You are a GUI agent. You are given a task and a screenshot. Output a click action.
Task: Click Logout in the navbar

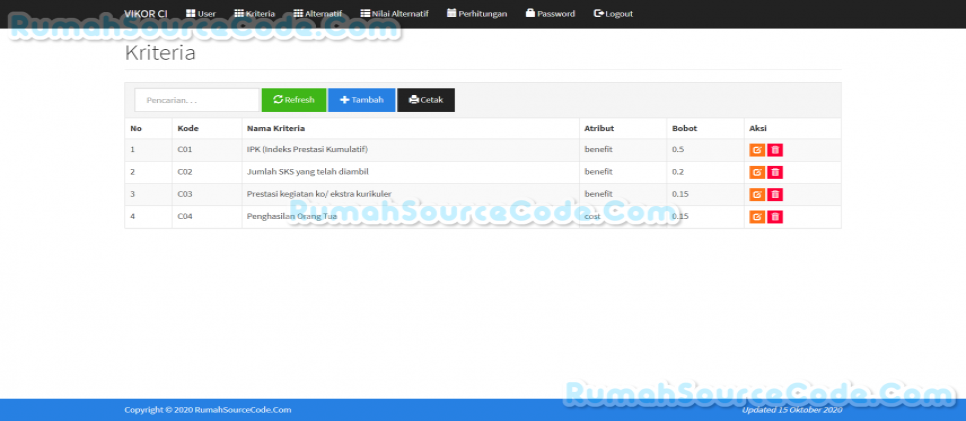(x=613, y=14)
